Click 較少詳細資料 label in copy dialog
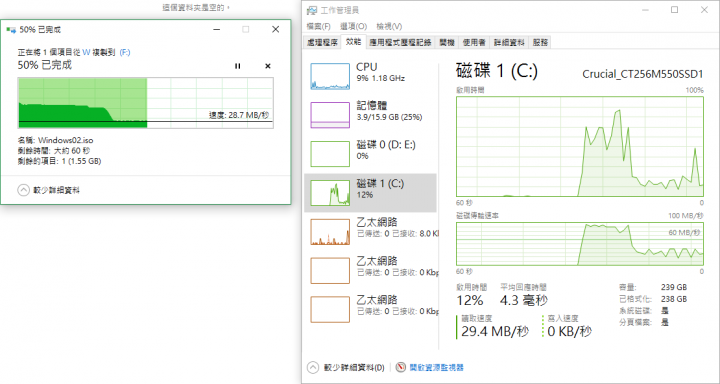The height and width of the screenshot is (384, 720). click(56, 190)
